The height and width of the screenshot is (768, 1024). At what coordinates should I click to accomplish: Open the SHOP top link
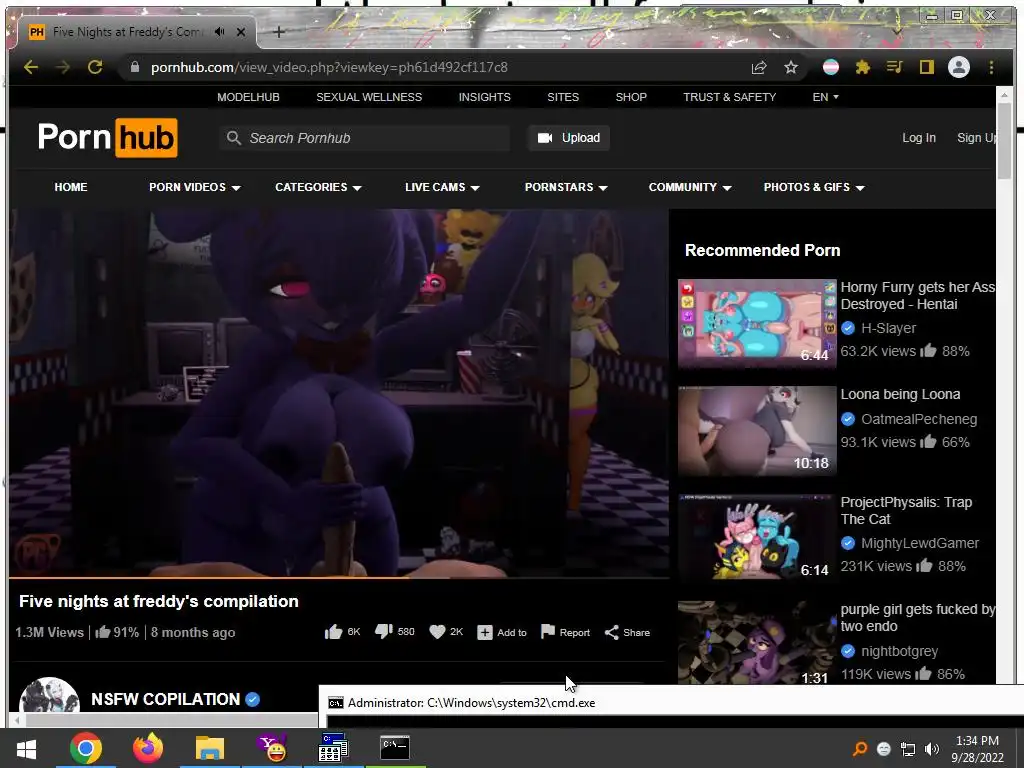click(x=631, y=97)
